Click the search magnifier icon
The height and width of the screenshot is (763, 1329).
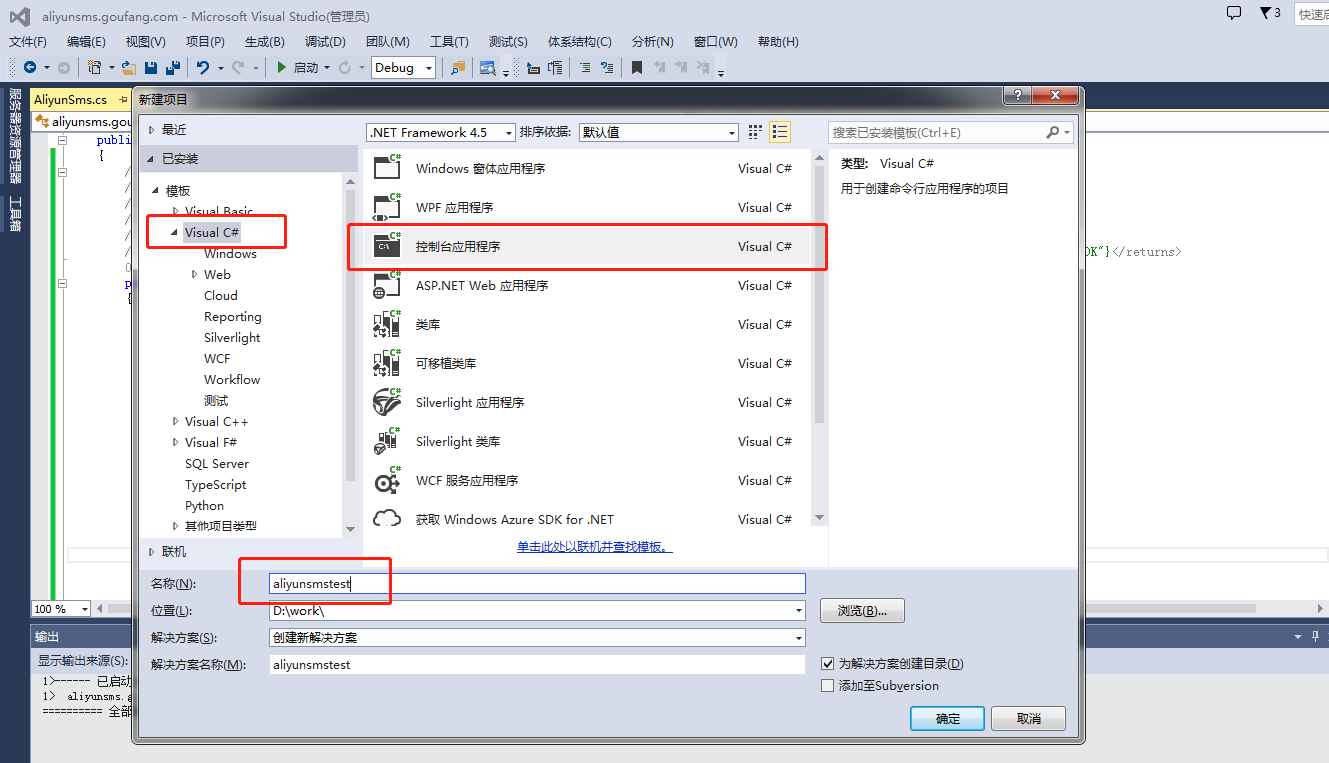coord(1053,132)
